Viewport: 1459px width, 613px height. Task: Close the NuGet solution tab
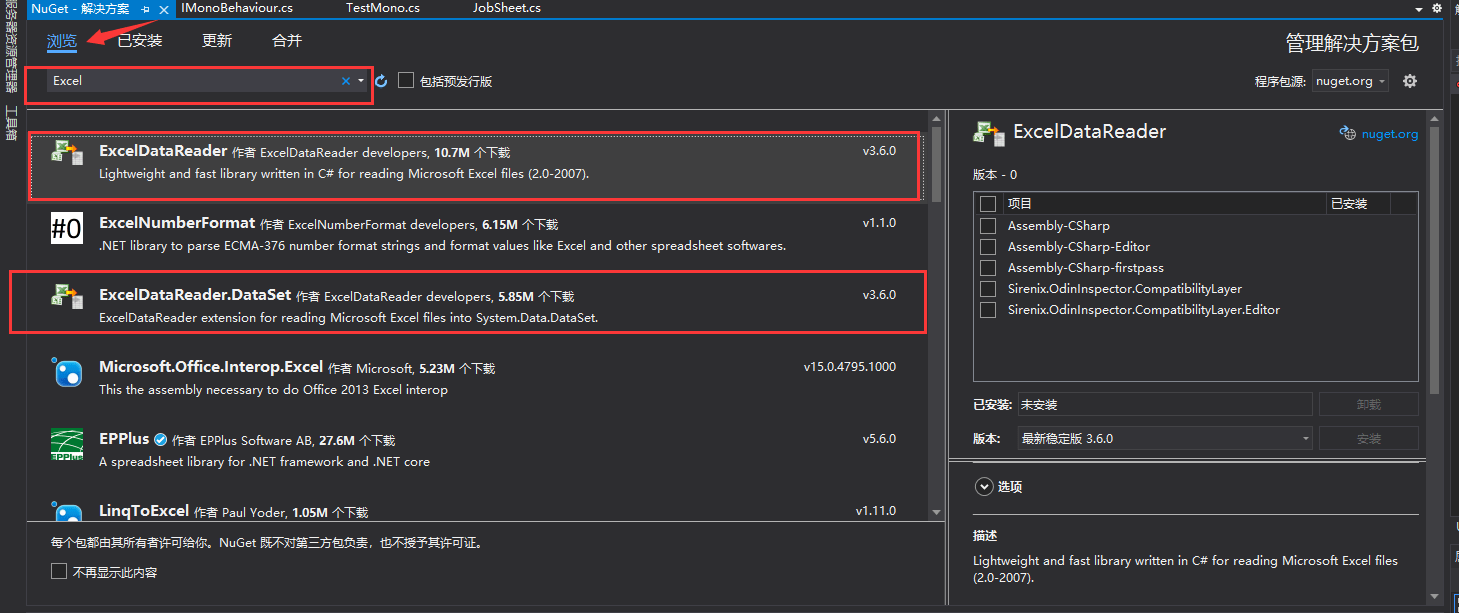tap(164, 8)
